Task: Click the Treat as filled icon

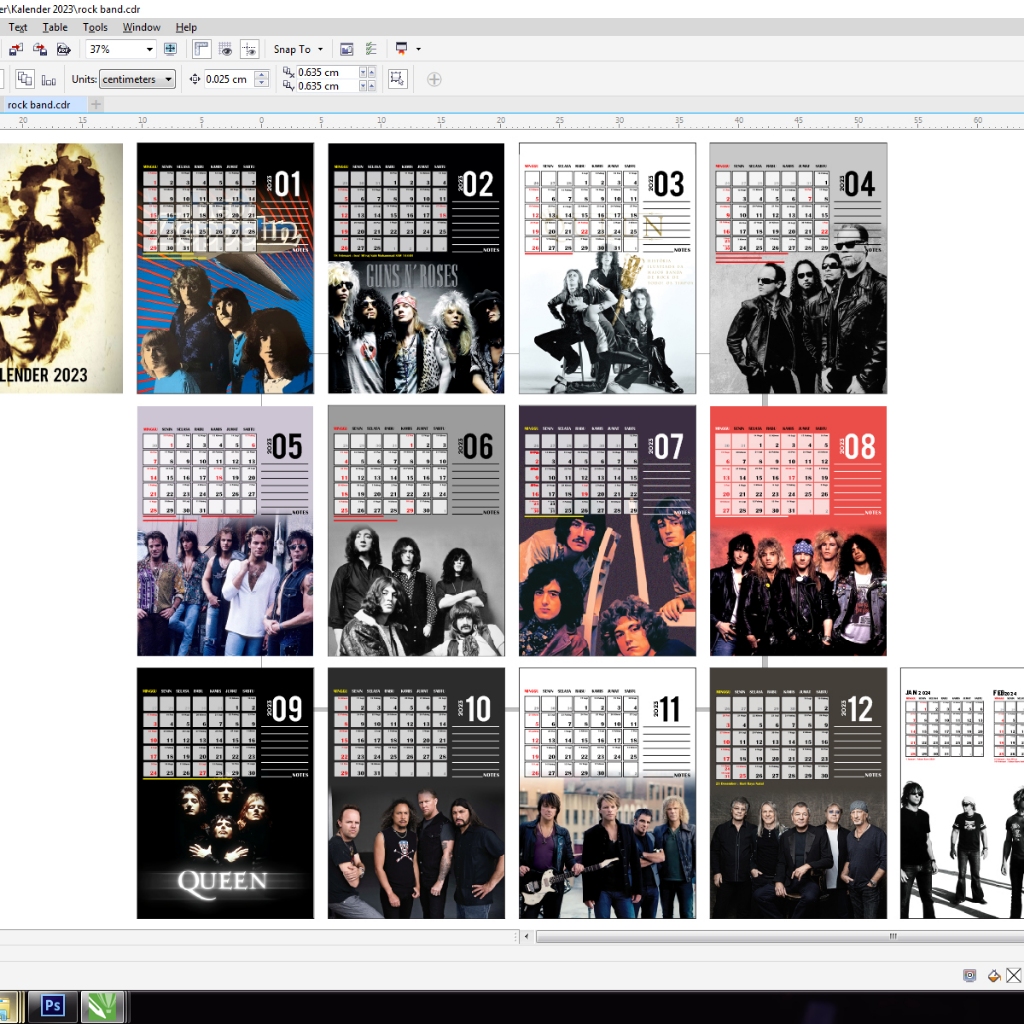Action: click(x=397, y=79)
